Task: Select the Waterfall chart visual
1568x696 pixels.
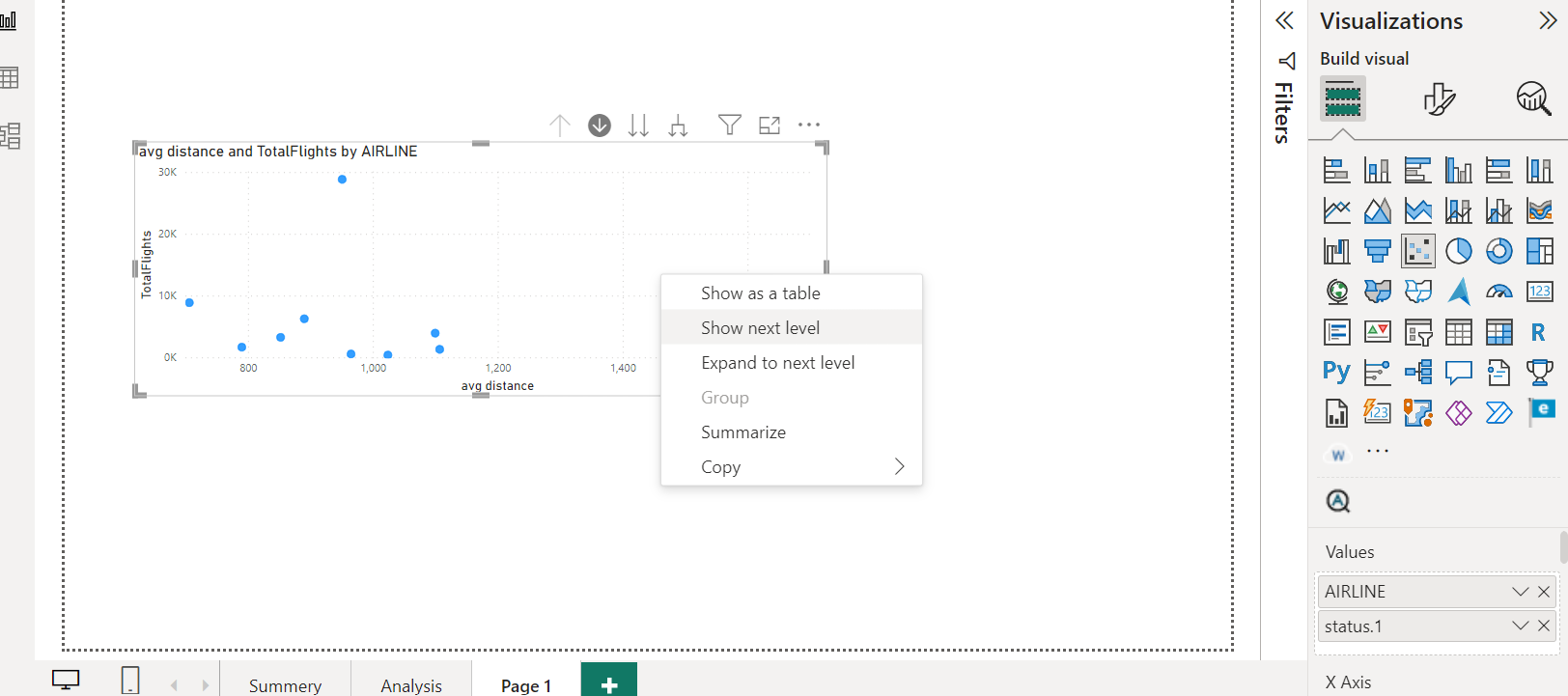Action: click(1336, 251)
